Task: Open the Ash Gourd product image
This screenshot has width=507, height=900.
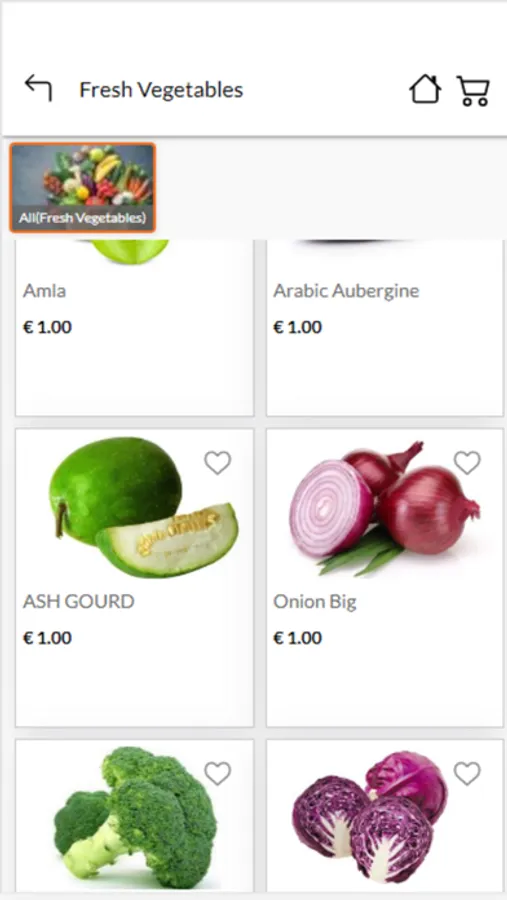Action: (144, 508)
